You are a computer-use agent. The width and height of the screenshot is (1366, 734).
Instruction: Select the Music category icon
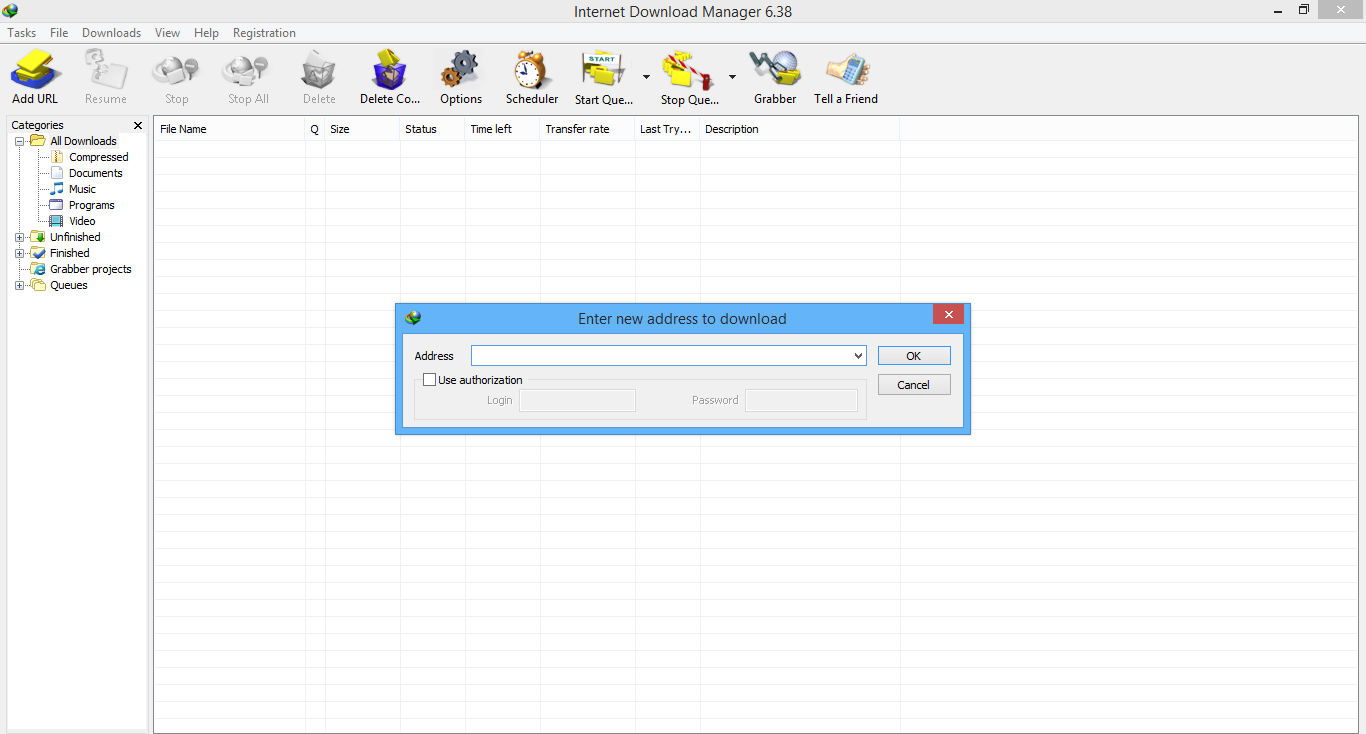[57, 189]
